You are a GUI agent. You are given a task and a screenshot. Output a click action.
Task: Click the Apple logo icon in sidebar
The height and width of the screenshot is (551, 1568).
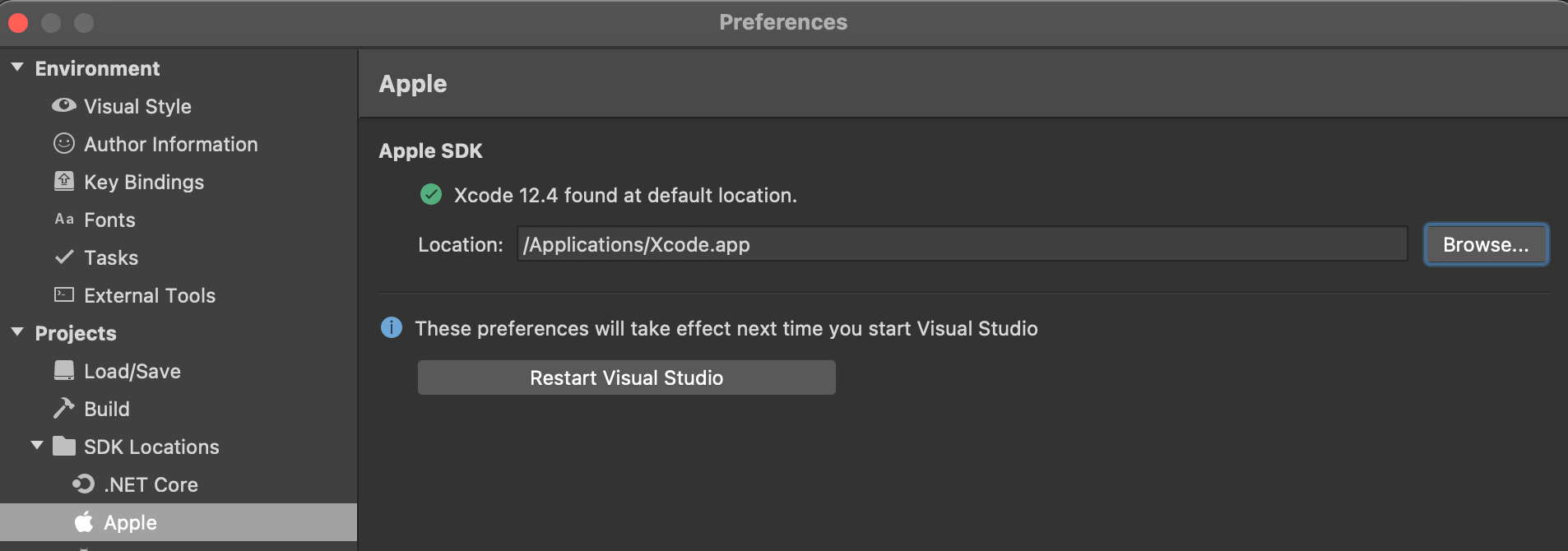coord(83,521)
